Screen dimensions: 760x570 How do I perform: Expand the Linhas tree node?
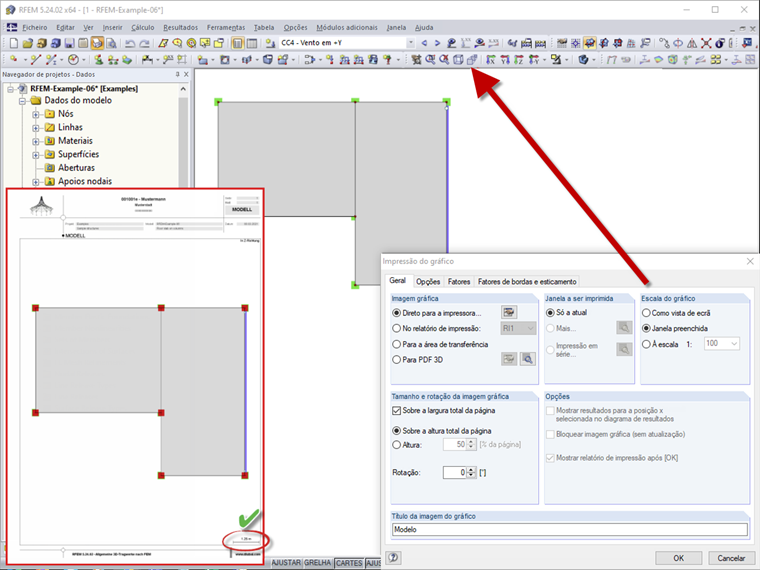[36, 128]
